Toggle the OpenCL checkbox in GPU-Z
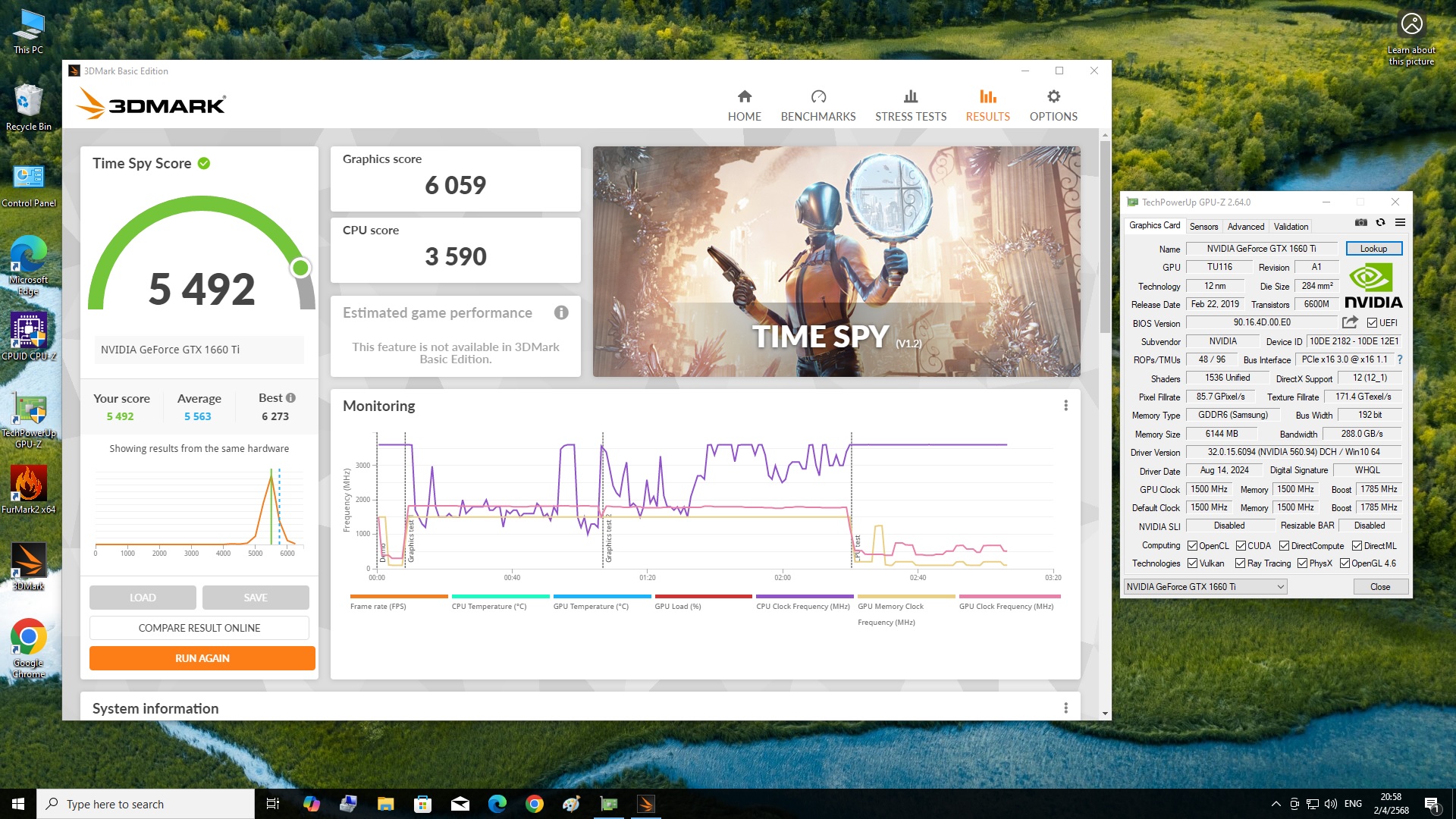The image size is (1456, 819). [1192, 545]
